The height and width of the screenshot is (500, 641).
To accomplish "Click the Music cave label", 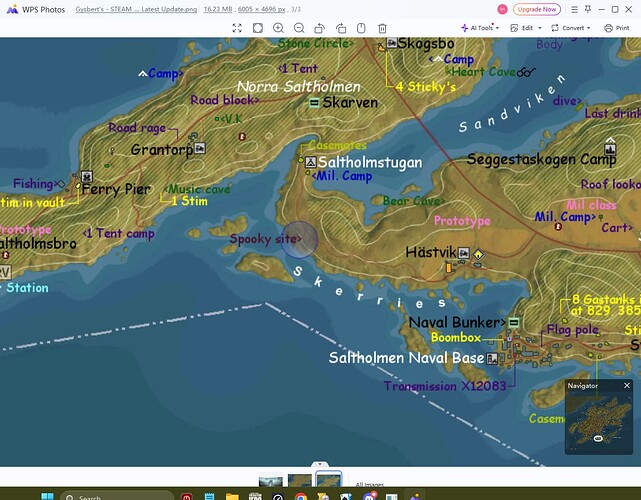I will click(x=197, y=189).
